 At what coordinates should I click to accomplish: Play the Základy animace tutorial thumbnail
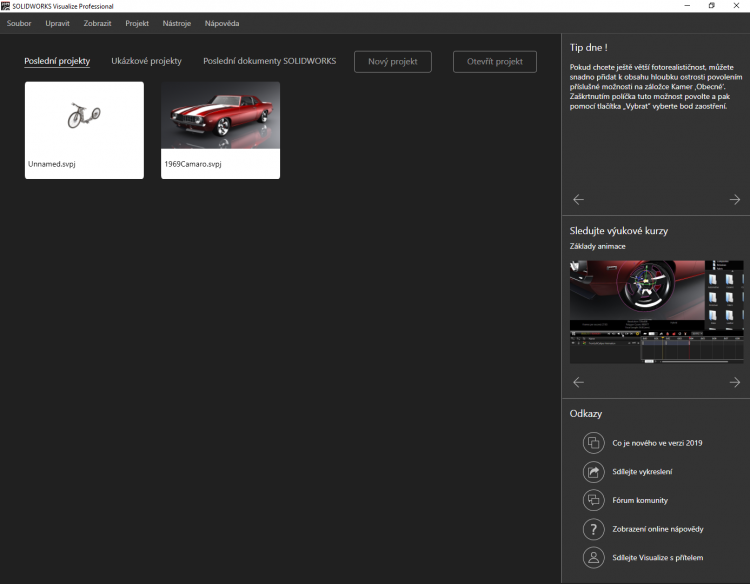point(656,312)
